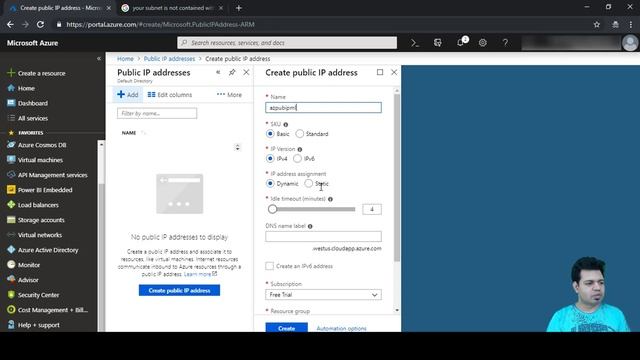Select Dynamic IP assignment
The height and width of the screenshot is (360, 640).
click(x=270, y=184)
